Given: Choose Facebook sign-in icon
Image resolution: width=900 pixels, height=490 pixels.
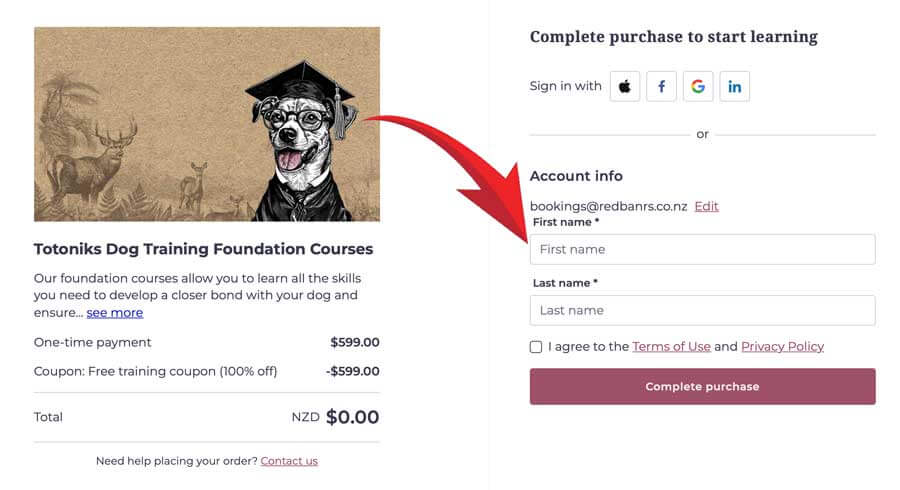Looking at the screenshot, I should [x=661, y=86].
